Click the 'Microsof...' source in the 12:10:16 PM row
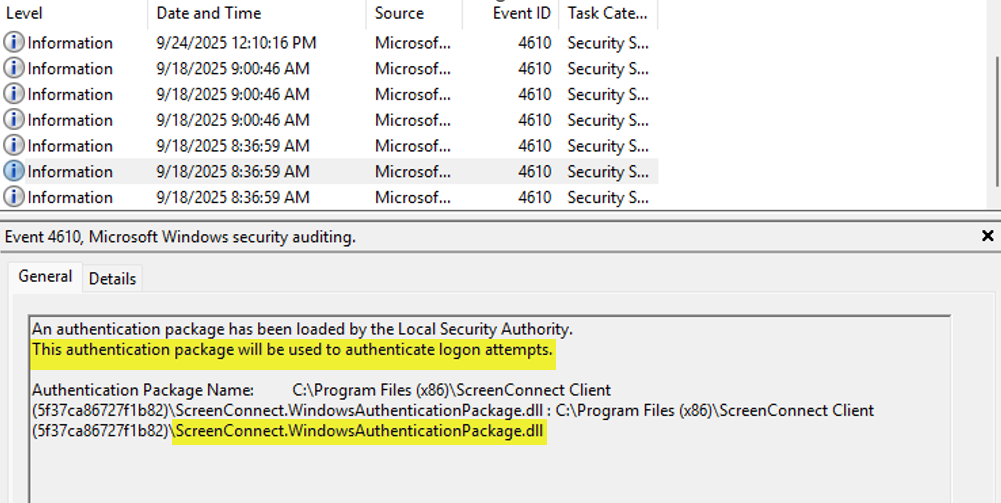The height and width of the screenshot is (503, 1001). click(x=412, y=43)
